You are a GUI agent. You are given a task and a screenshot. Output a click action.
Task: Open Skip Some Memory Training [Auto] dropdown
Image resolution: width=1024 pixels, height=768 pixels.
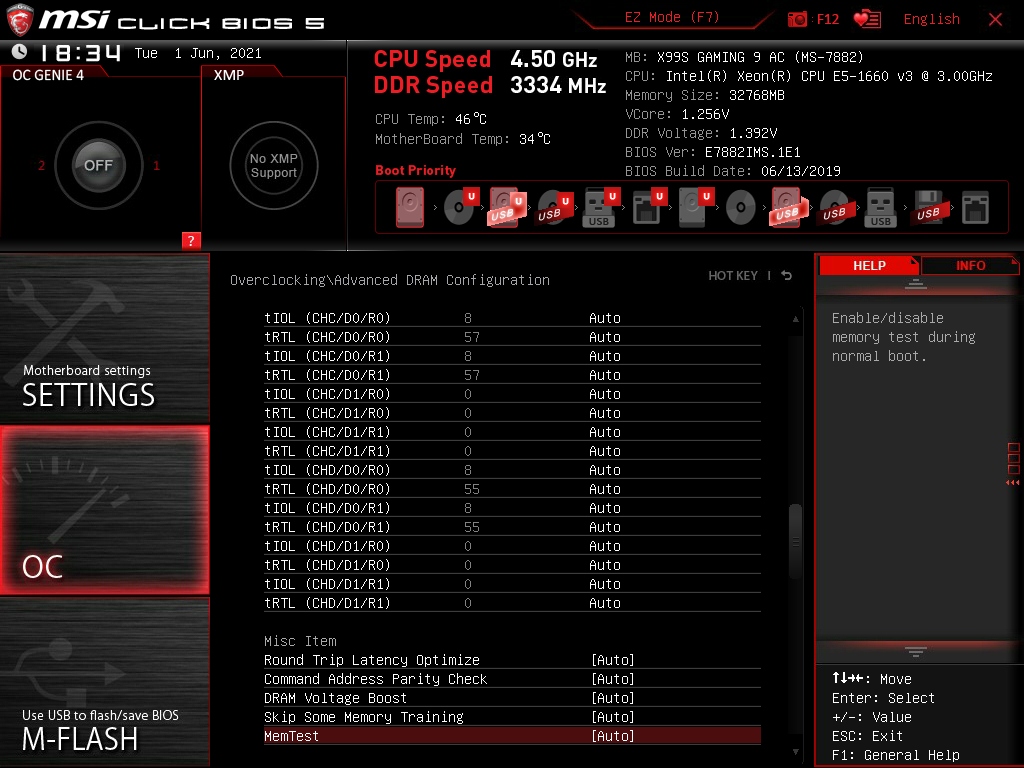point(613,716)
